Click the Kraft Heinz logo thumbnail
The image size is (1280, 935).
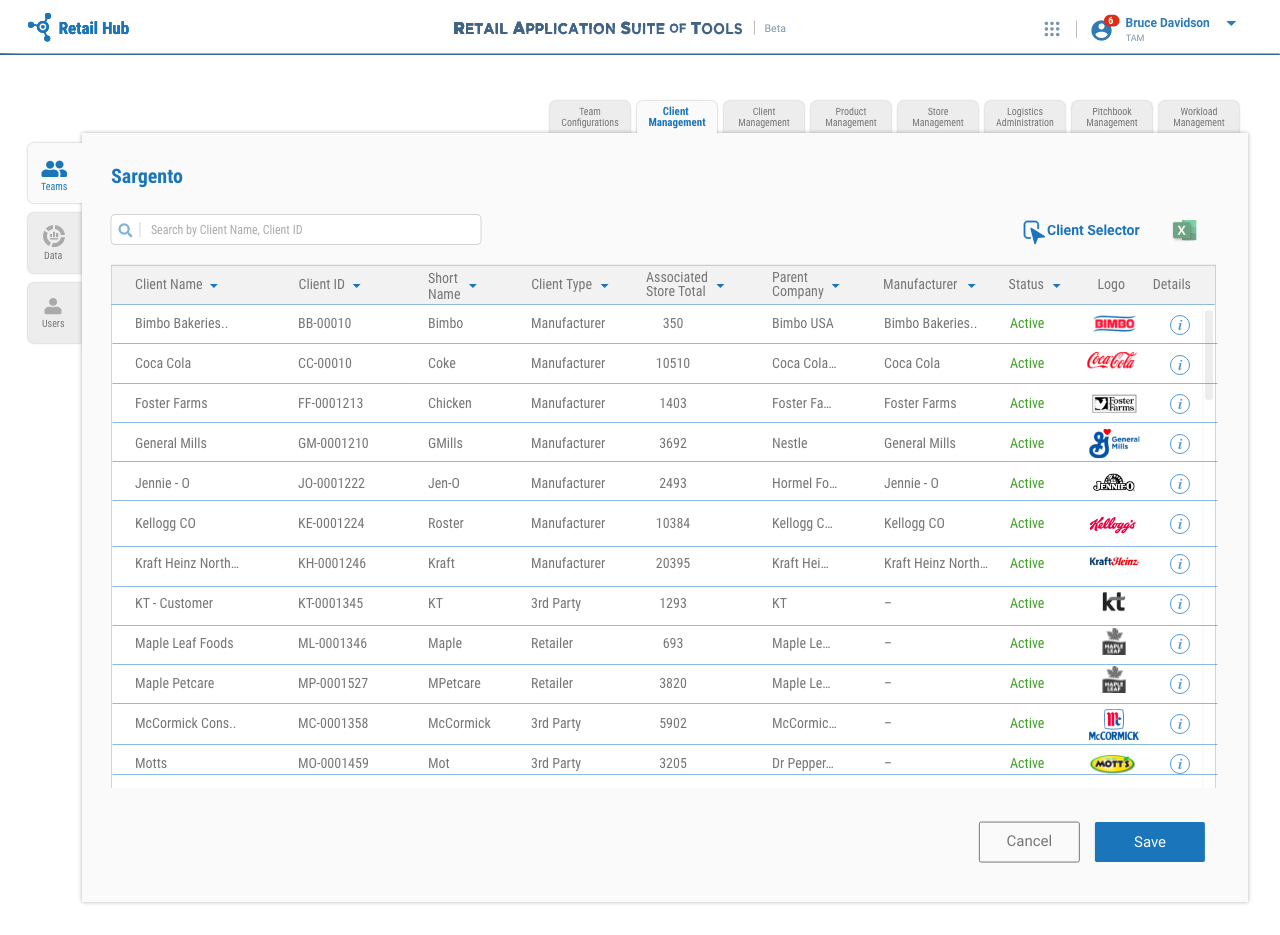coord(1114,562)
